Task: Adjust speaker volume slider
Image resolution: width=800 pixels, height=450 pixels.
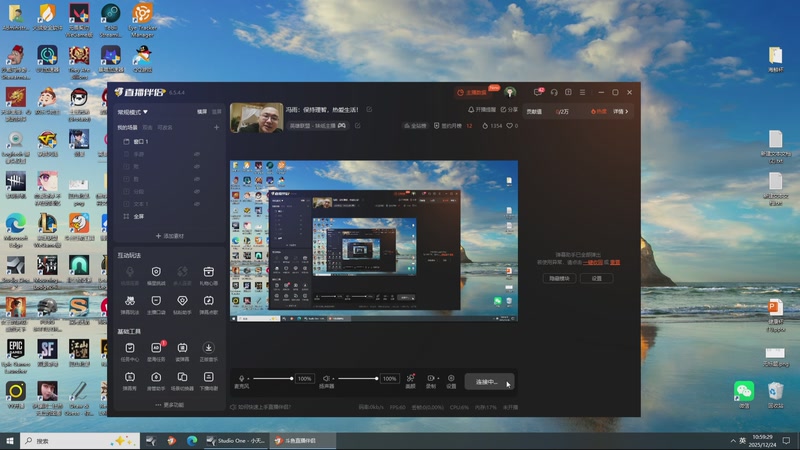Action: coord(358,379)
